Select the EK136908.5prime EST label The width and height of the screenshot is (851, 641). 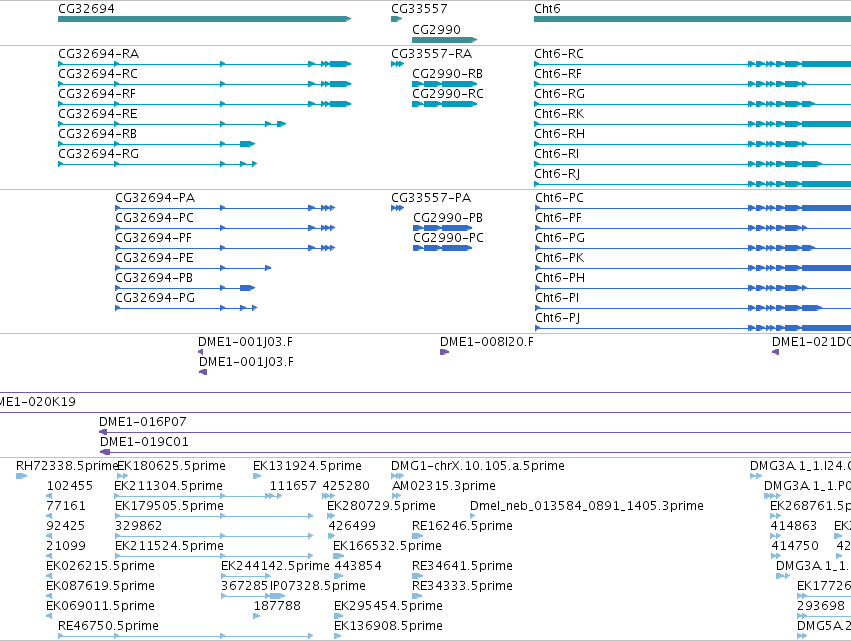tap(388, 626)
